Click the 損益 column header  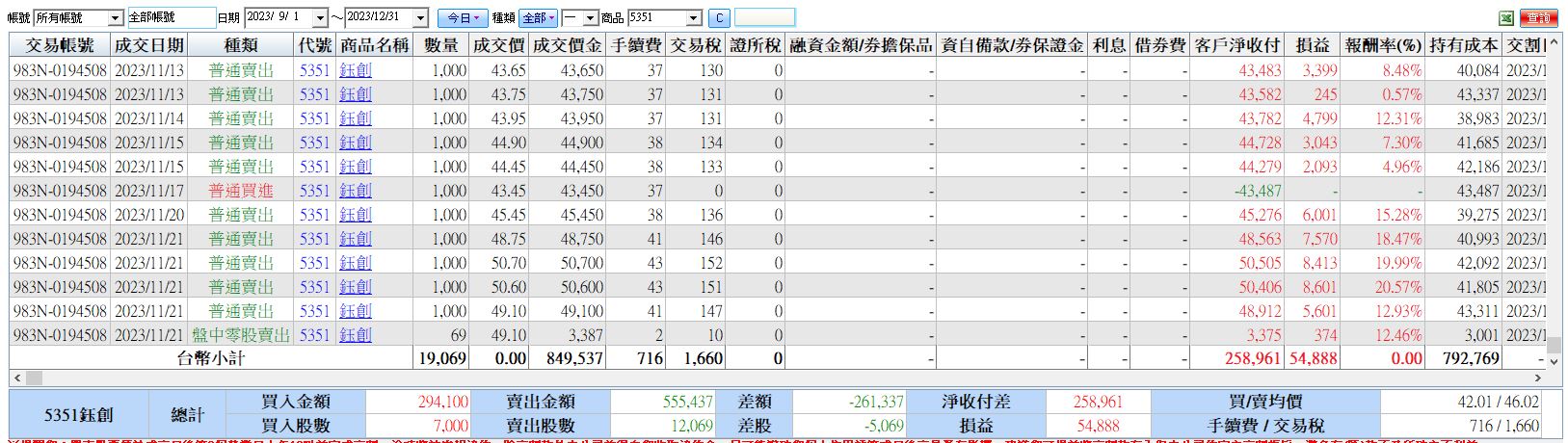click(x=1312, y=45)
